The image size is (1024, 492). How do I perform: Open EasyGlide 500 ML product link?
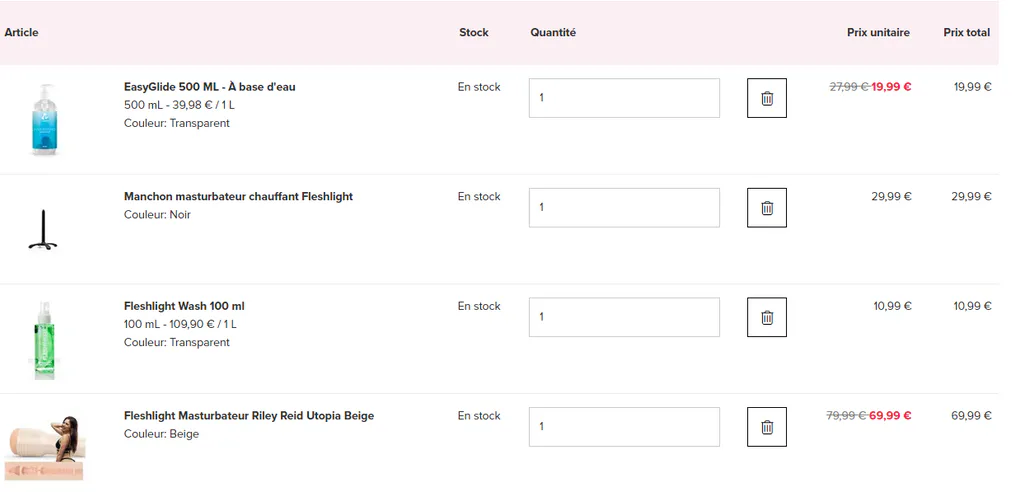pos(210,87)
